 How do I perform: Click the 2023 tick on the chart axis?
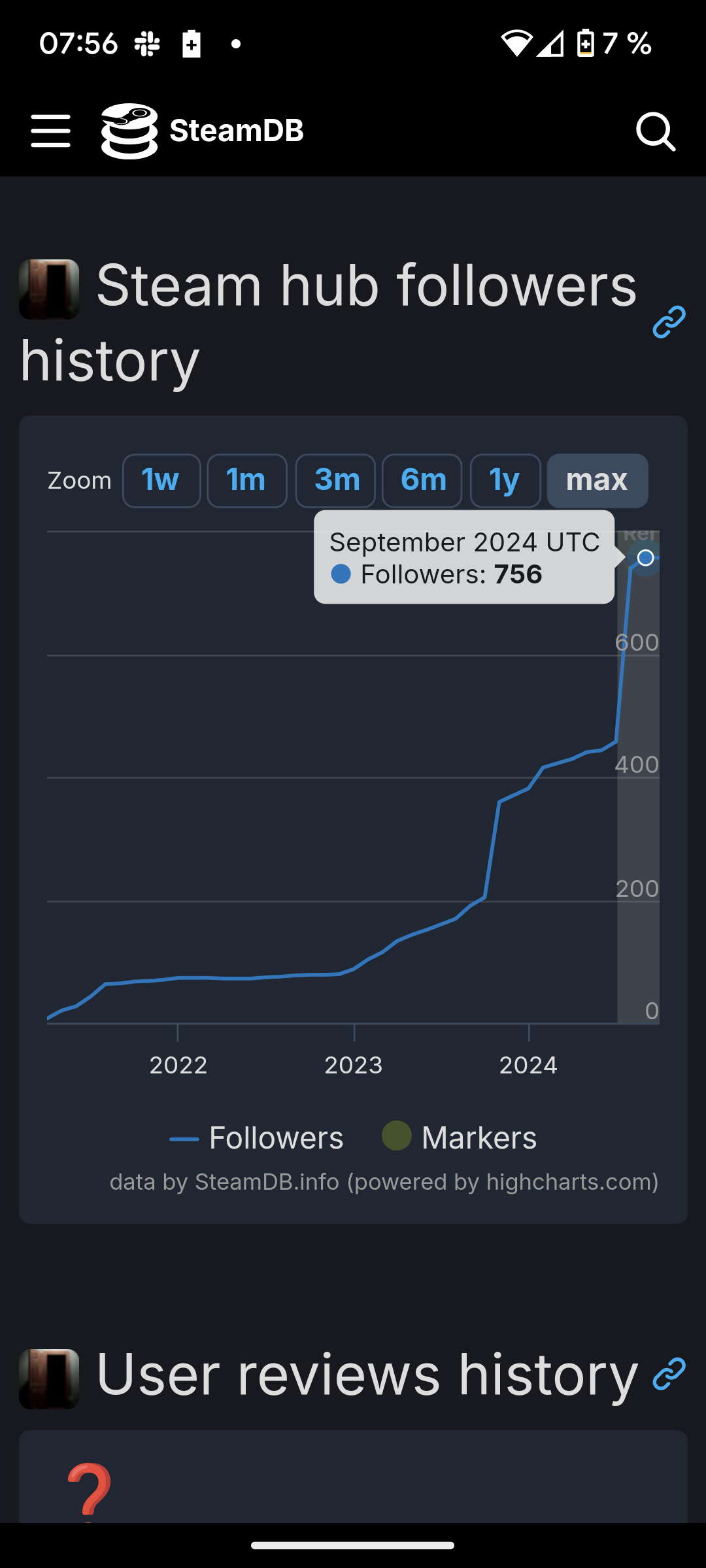pos(354,1065)
